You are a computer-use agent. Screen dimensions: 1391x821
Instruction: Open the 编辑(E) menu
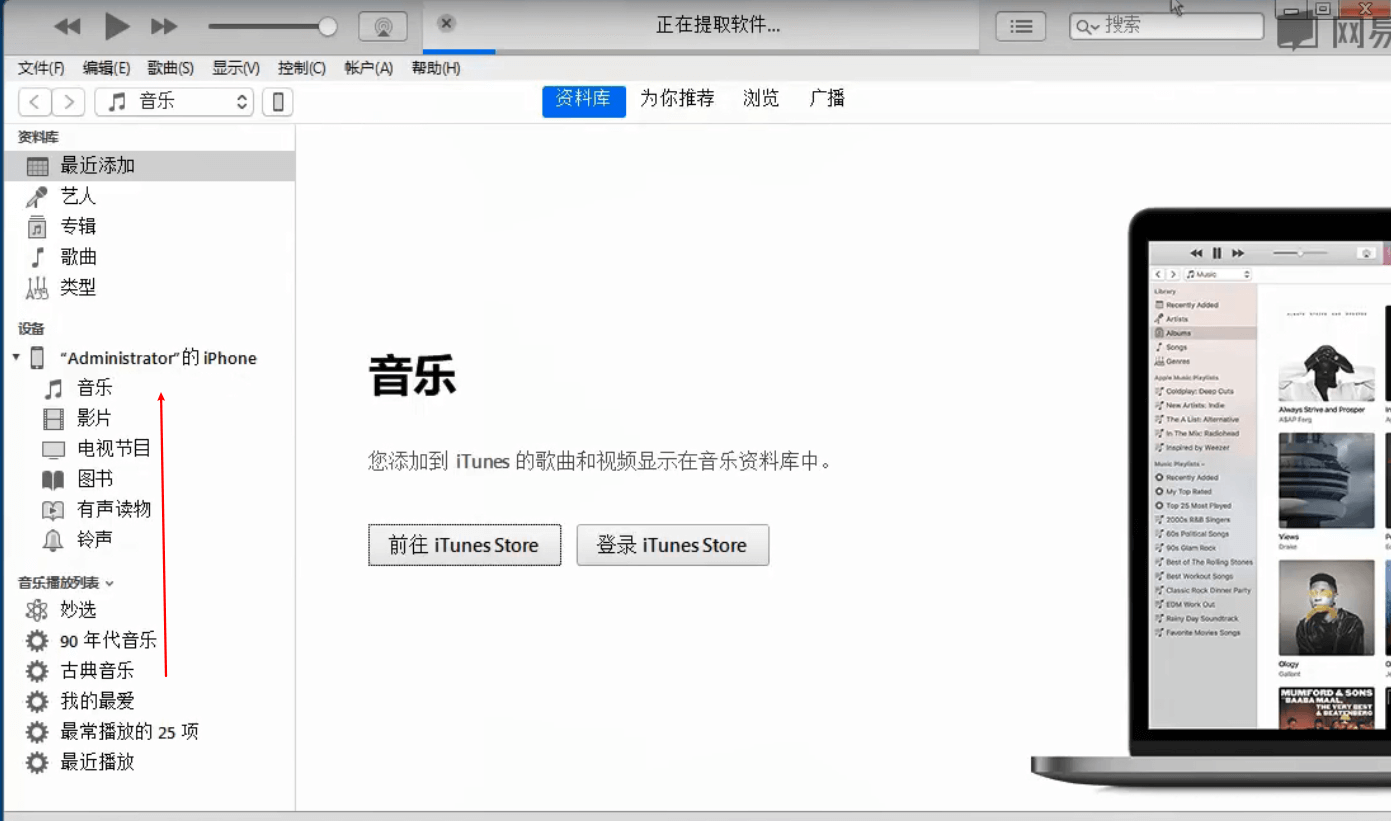point(106,68)
